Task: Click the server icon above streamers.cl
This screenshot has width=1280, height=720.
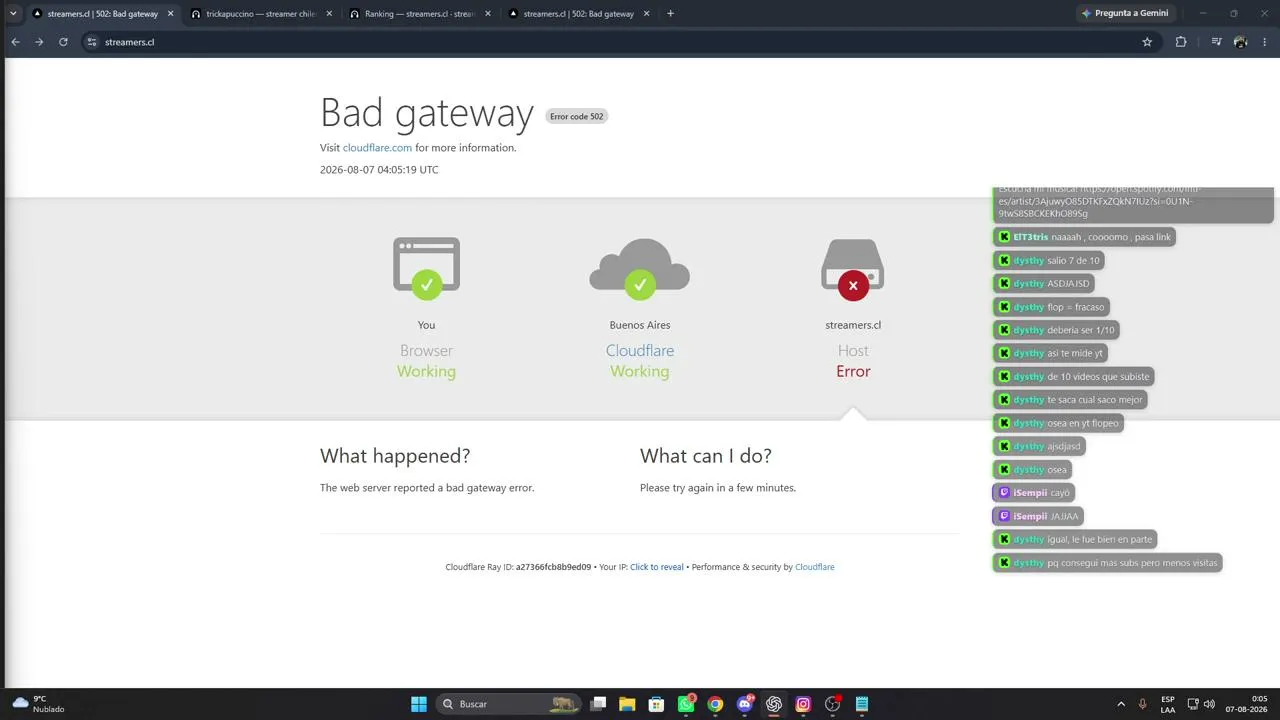Action: (x=853, y=267)
